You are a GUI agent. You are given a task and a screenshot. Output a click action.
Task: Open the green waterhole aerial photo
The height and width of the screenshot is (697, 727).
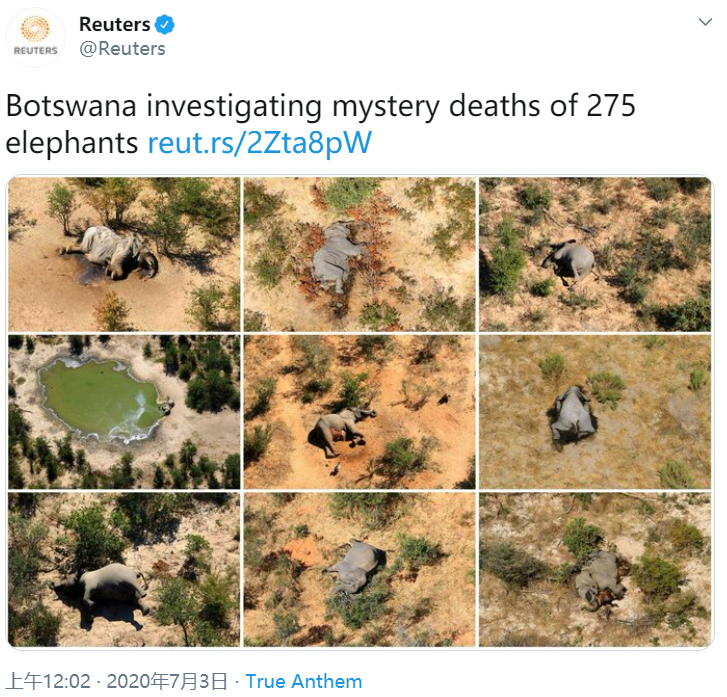tap(124, 411)
